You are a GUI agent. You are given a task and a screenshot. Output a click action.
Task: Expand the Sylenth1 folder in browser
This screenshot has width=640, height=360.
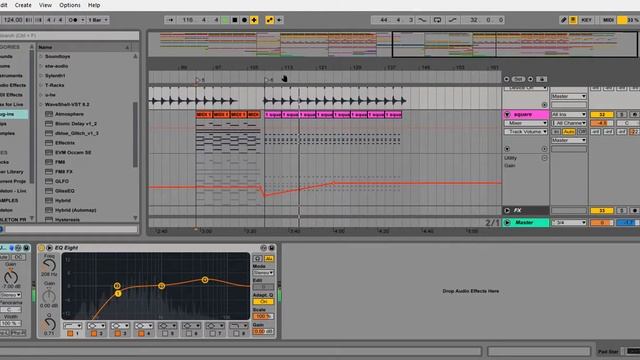coord(41,76)
